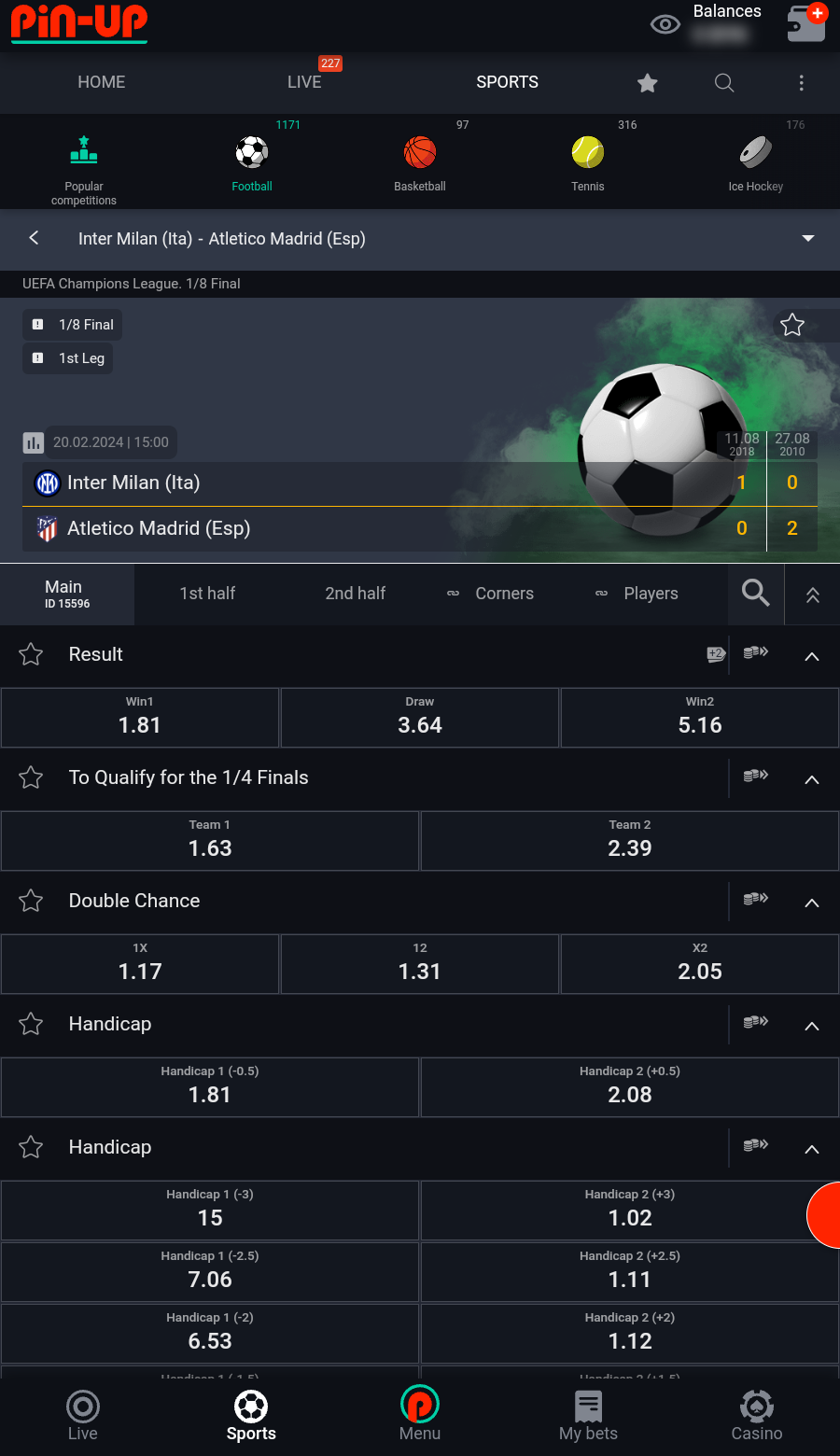Search markets with the magnifier icon
Viewport: 840px width, 1456px height.
(x=755, y=593)
